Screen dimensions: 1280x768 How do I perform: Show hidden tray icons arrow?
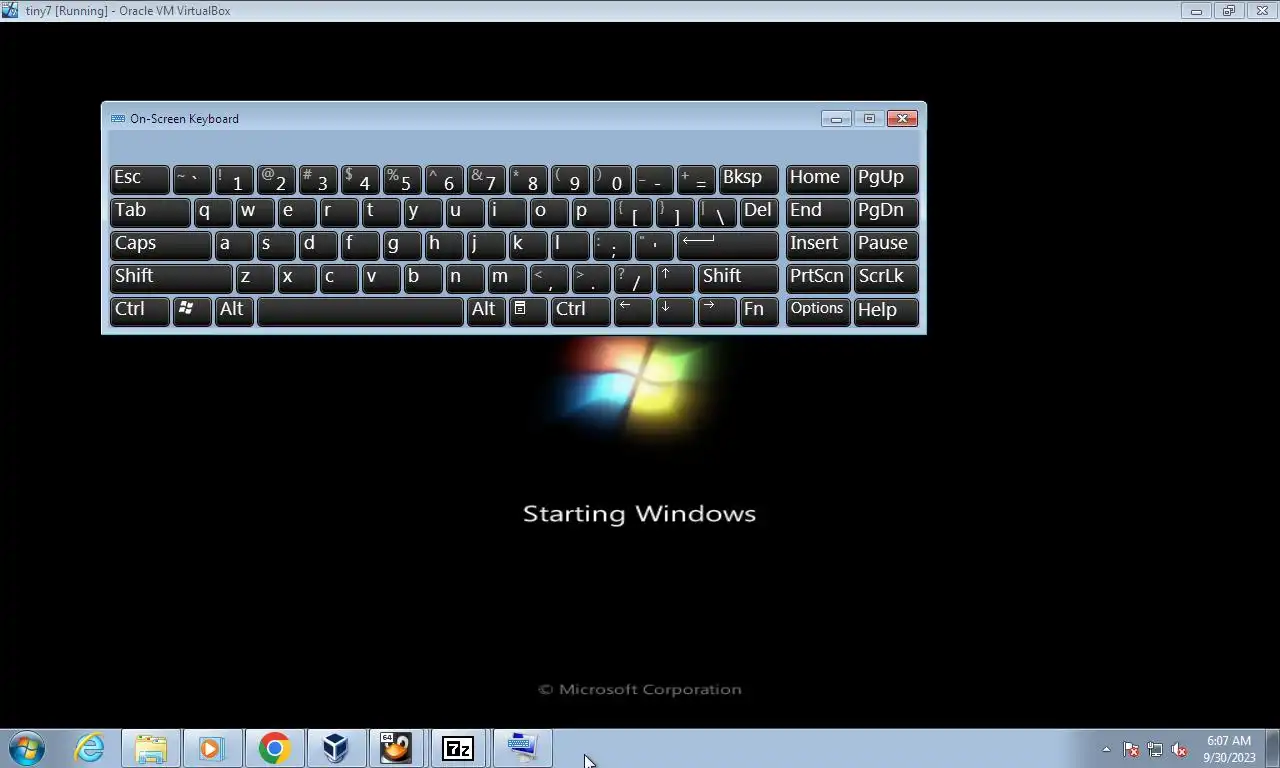pyautogui.click(x=1106, y=749)
